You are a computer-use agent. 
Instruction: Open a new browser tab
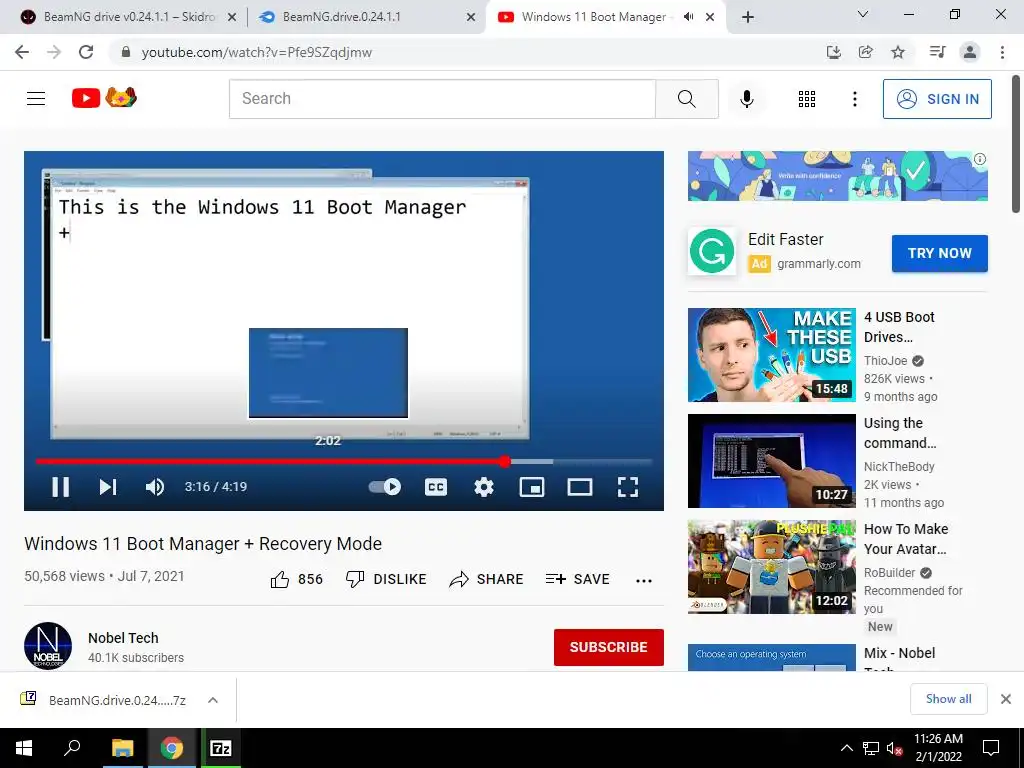tap(748, 17)
